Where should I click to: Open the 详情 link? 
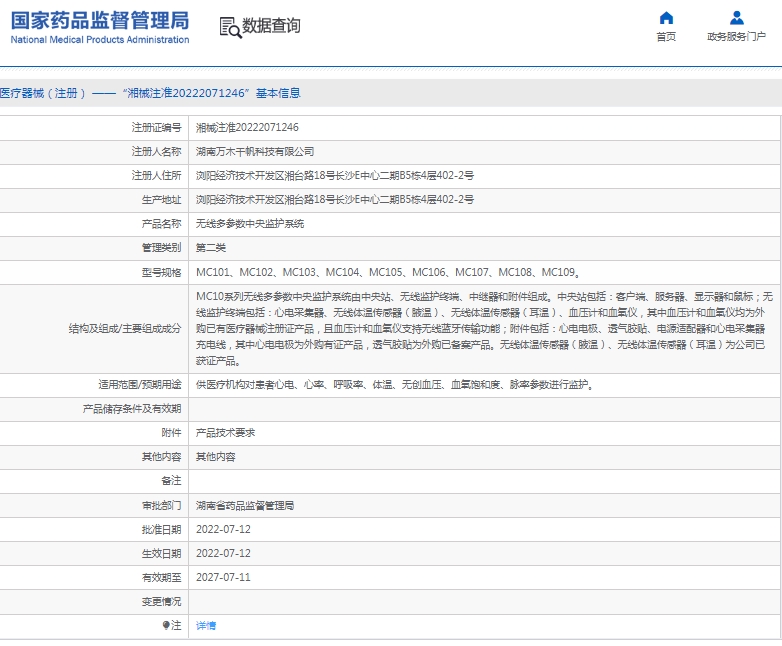click(206, 626)
